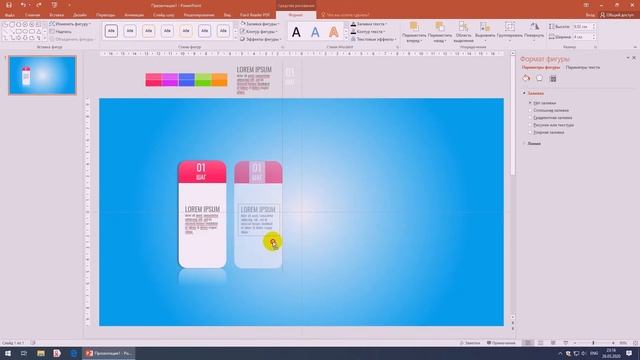Click Общий доступ share button
The height and width of the screenshot is (360, 640).
[616, 15]
